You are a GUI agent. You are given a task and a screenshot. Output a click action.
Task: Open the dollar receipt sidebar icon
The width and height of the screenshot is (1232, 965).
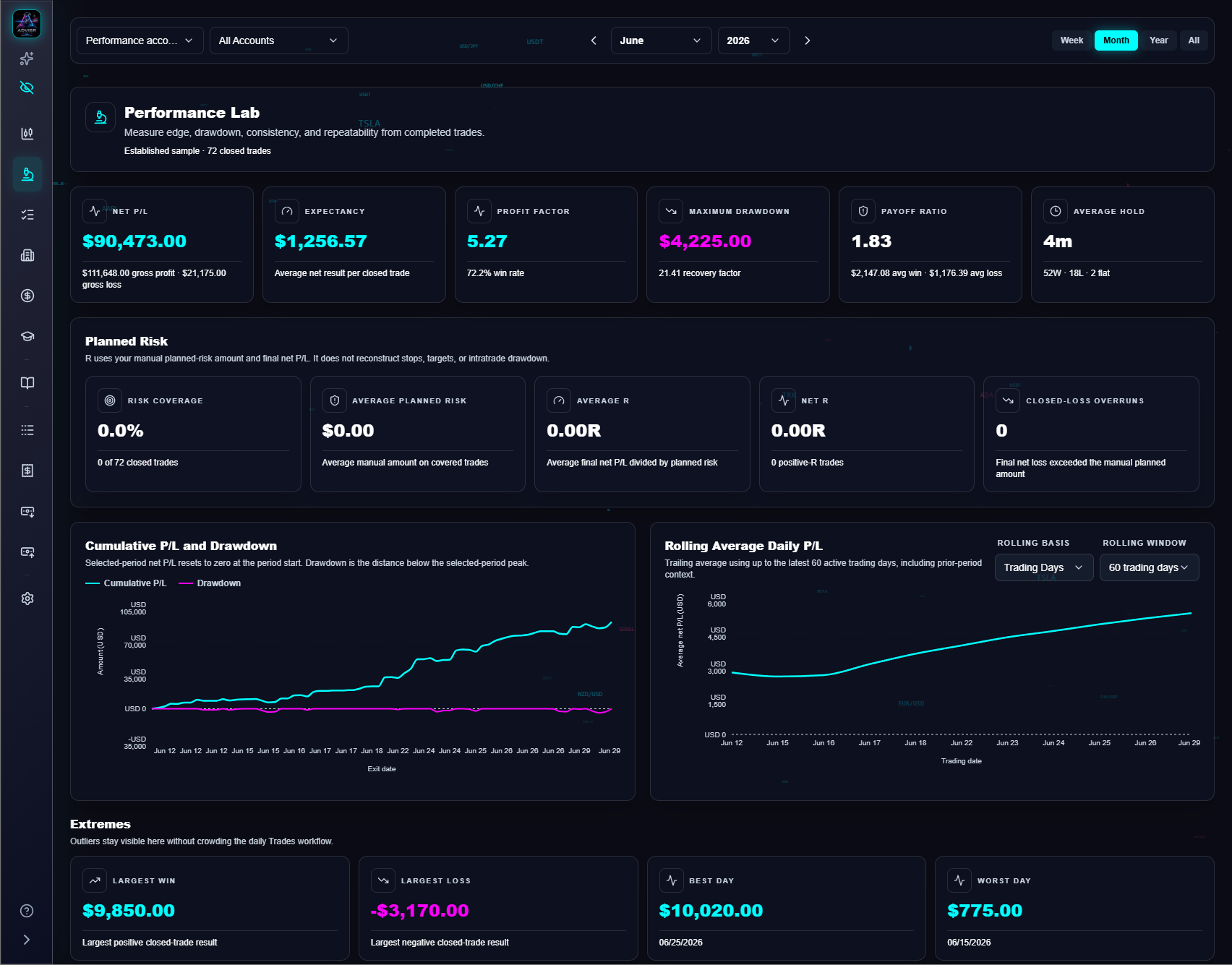click(27, 471)
